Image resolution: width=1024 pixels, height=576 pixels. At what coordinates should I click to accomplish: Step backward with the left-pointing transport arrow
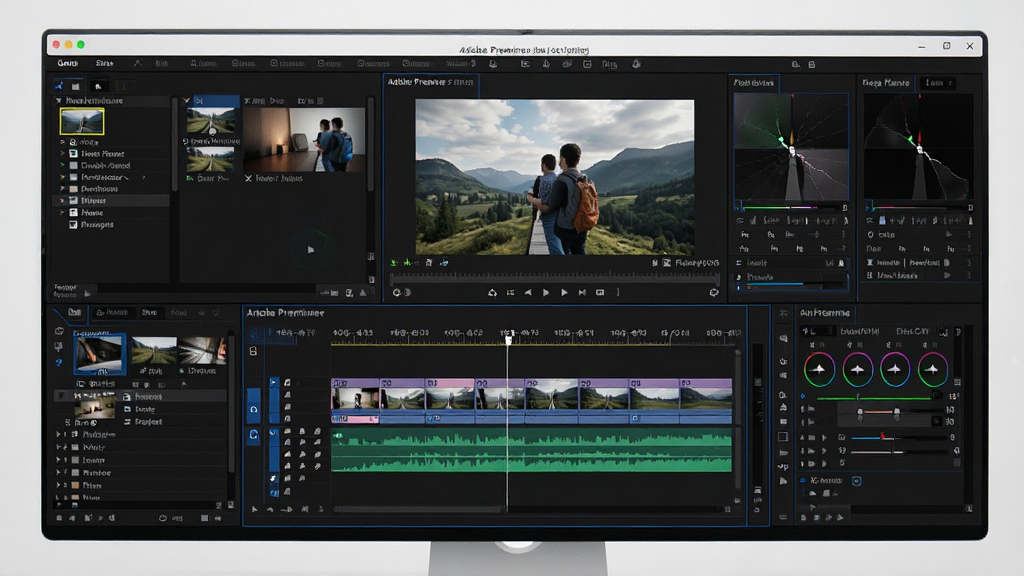pos(528,293)
